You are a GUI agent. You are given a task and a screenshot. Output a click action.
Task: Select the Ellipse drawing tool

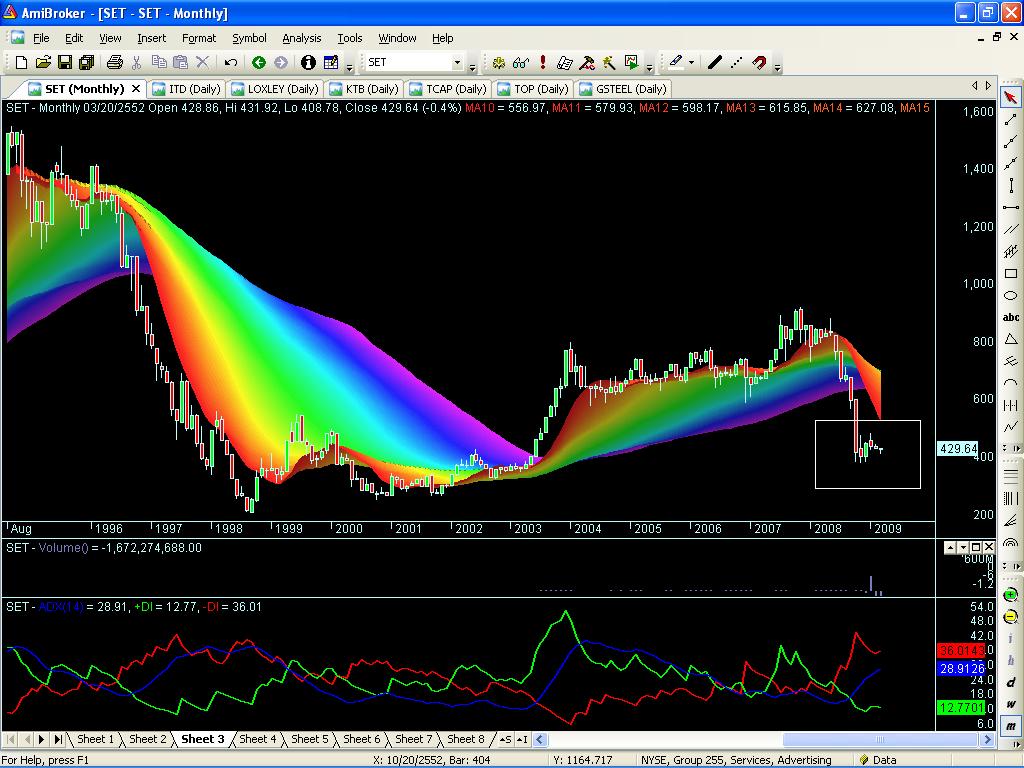coord(1011,295)
